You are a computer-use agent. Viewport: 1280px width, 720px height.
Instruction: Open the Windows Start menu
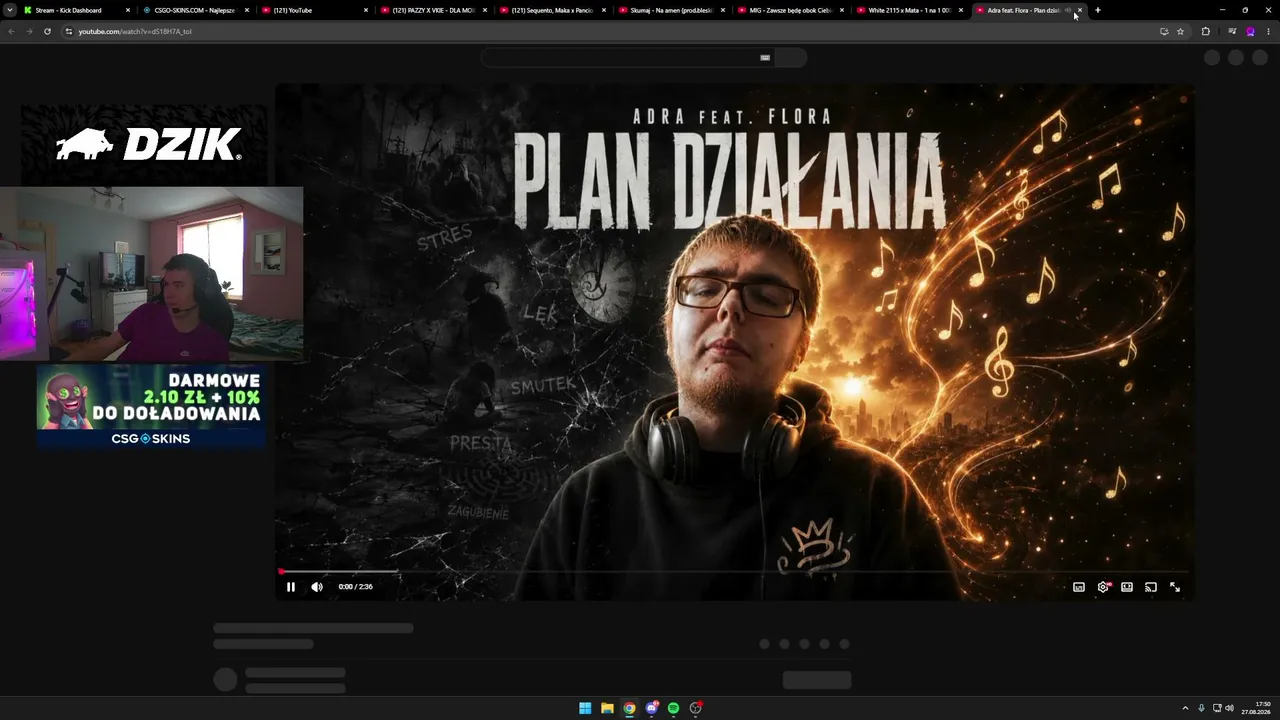click(x=585, y=708)
